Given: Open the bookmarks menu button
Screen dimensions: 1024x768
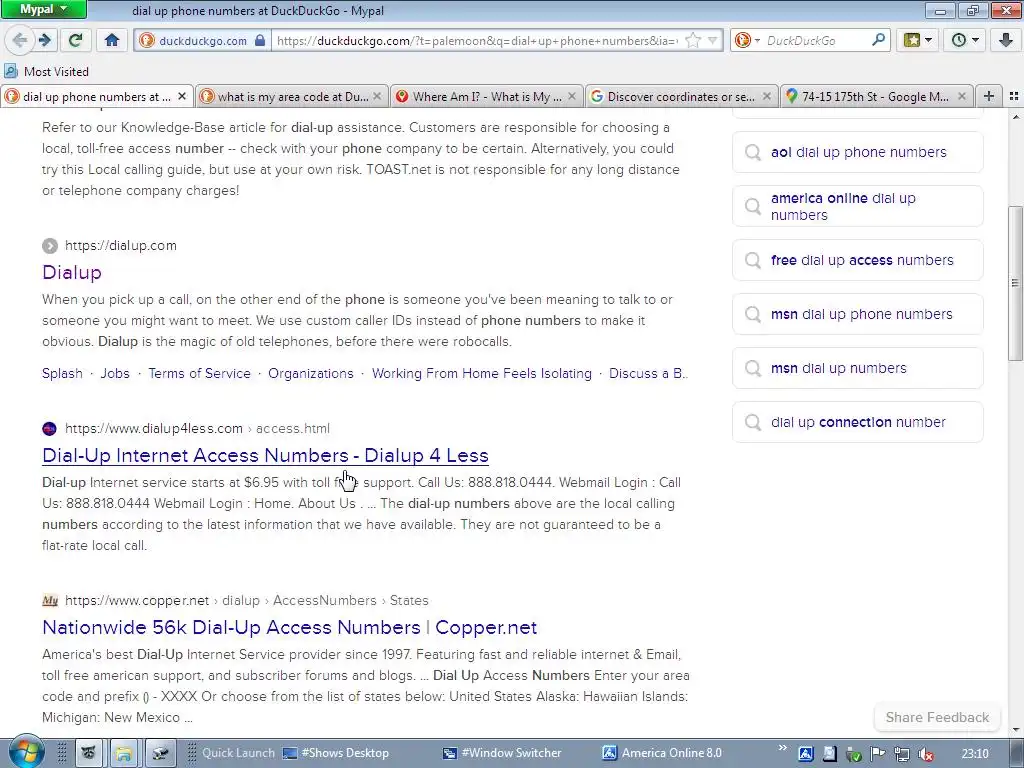Looking at the screenshot, I should [917, 40].
